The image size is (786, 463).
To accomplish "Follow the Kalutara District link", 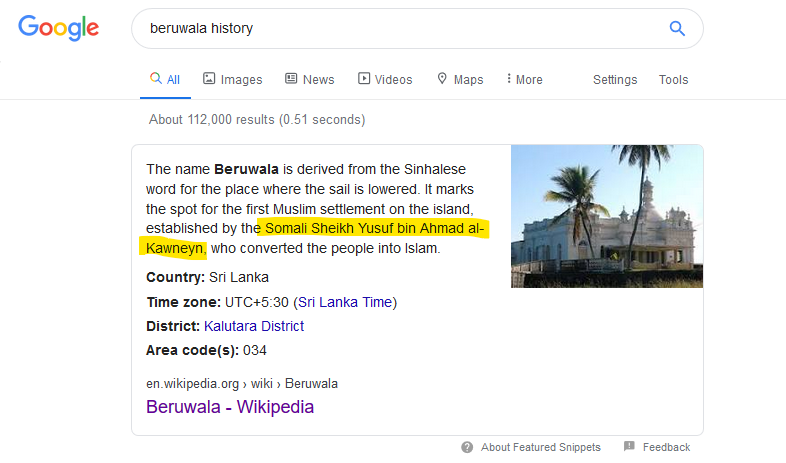I will pyautogui.click(x=254, y=326).
